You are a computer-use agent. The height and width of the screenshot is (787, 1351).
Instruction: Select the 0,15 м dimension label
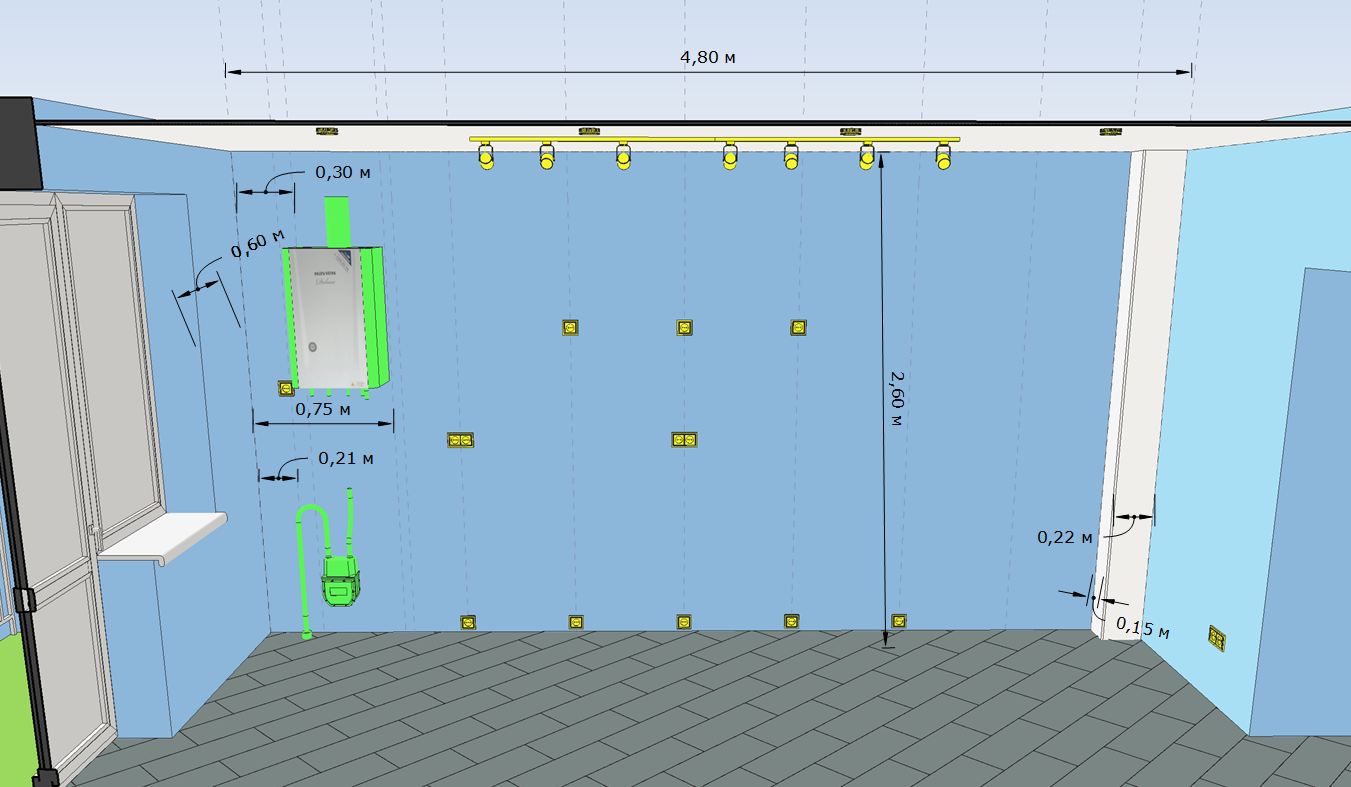[x=1142, y=628]
